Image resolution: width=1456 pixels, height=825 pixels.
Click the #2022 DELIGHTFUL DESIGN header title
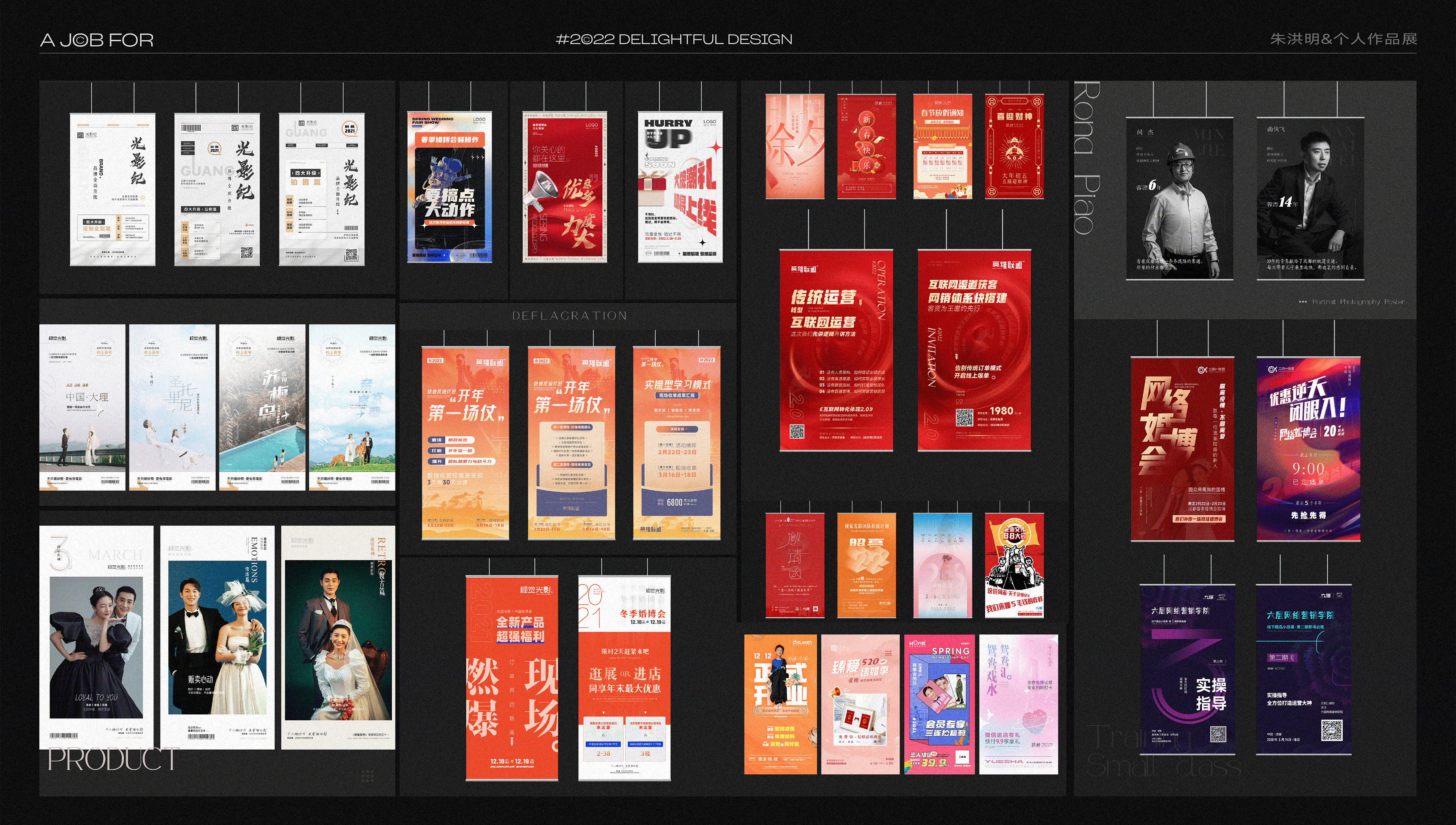coord(673,39)
